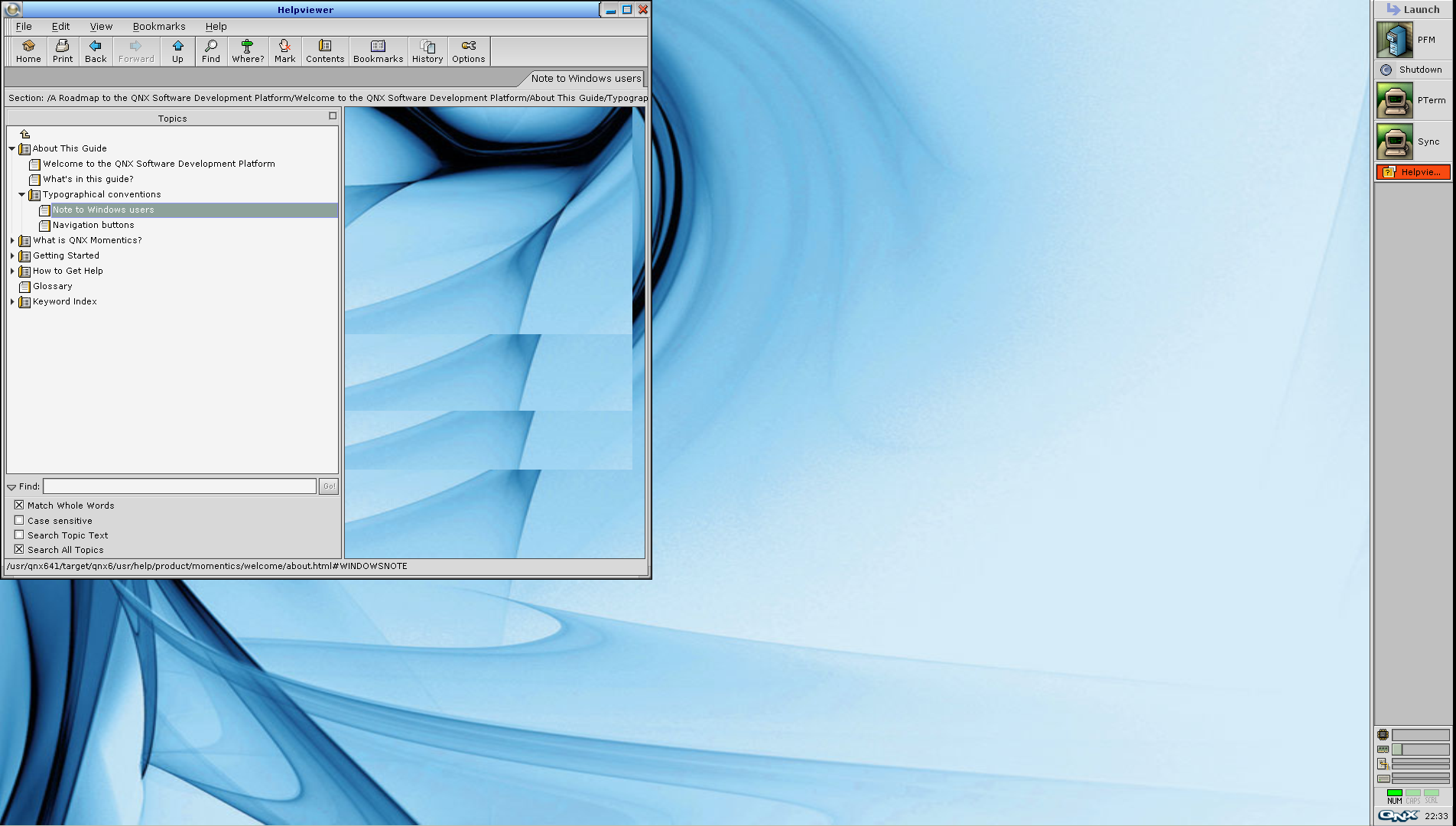
Task: Mark the current topic with Mark
Action: 284,50
